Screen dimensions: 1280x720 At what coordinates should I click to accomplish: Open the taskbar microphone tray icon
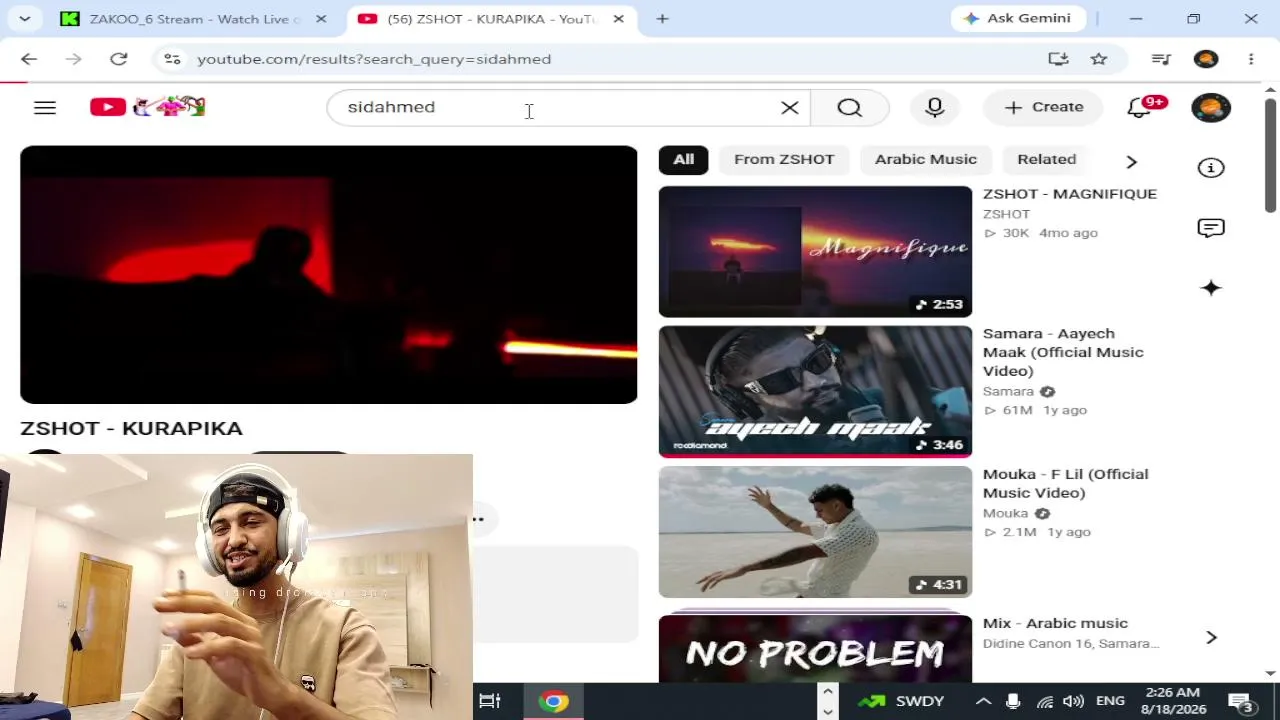tap(1013, 701)
